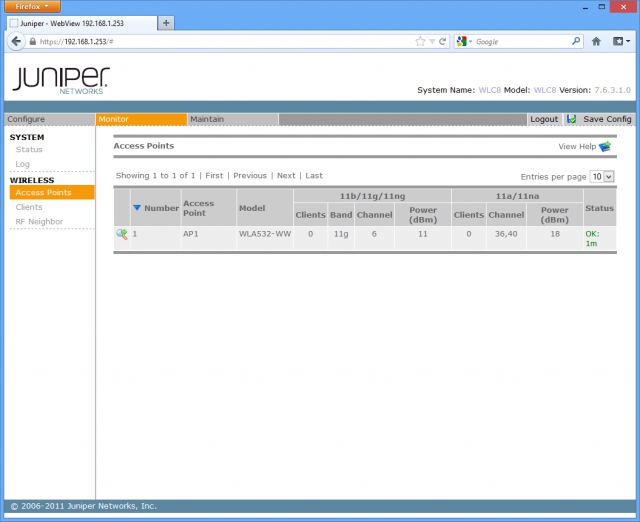Viewport: 640px width, 522px height.
Task: Open RF Neighbor in sidebar
Action: click(39, 222)
